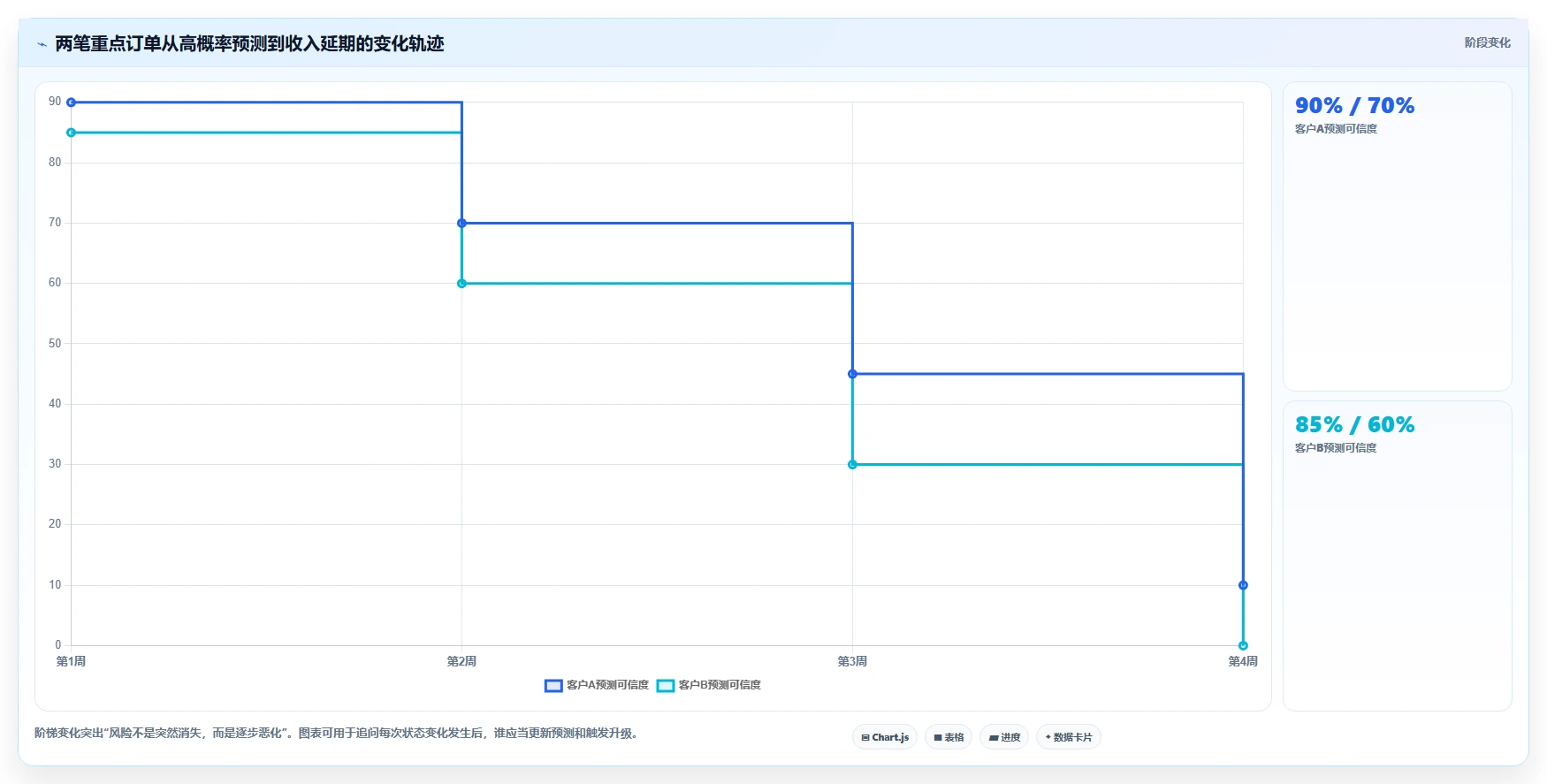Click the 客户B data point at 第1周 (85)
Screen dimensions: 1547x784
[x=71, y=133]
